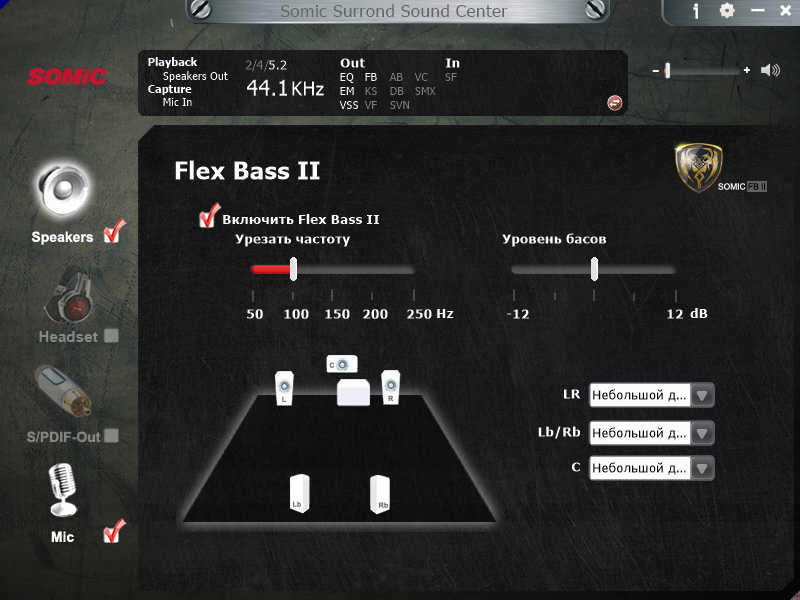The image size is (800, 600).
Task: Click the 150 frequency tick label
Action: [x=337, y=314]
